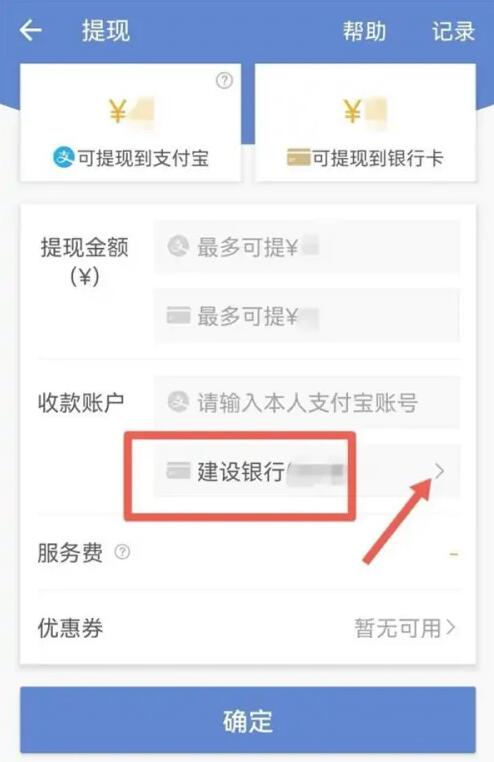Open help info for Alipay withdrawal card
This screenshot has width=494, height=762.
pyautogui.click(x=224, y=80)
